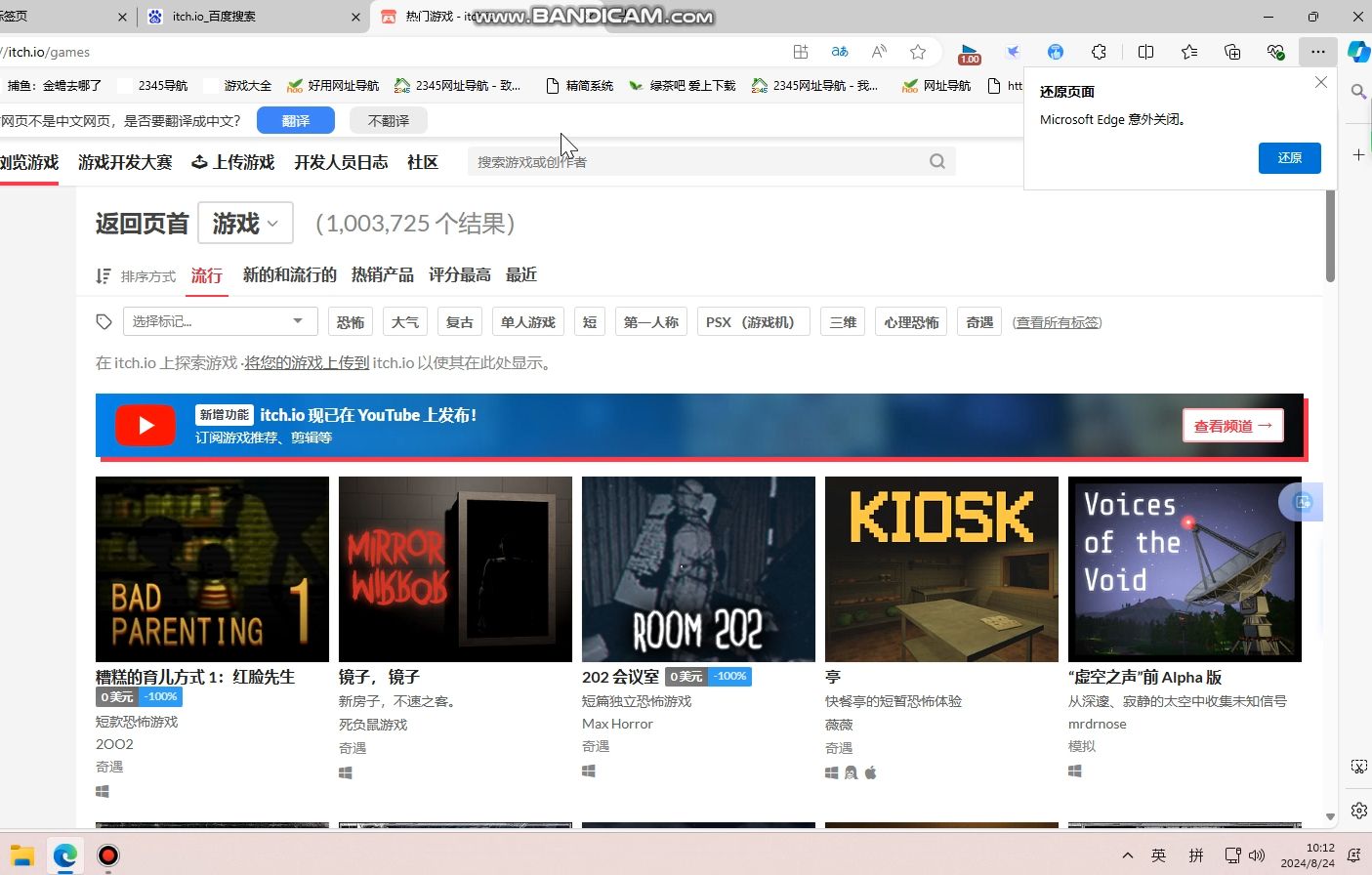
Task: Select the Most Recent sort tab
Action: tap(521, 275)
